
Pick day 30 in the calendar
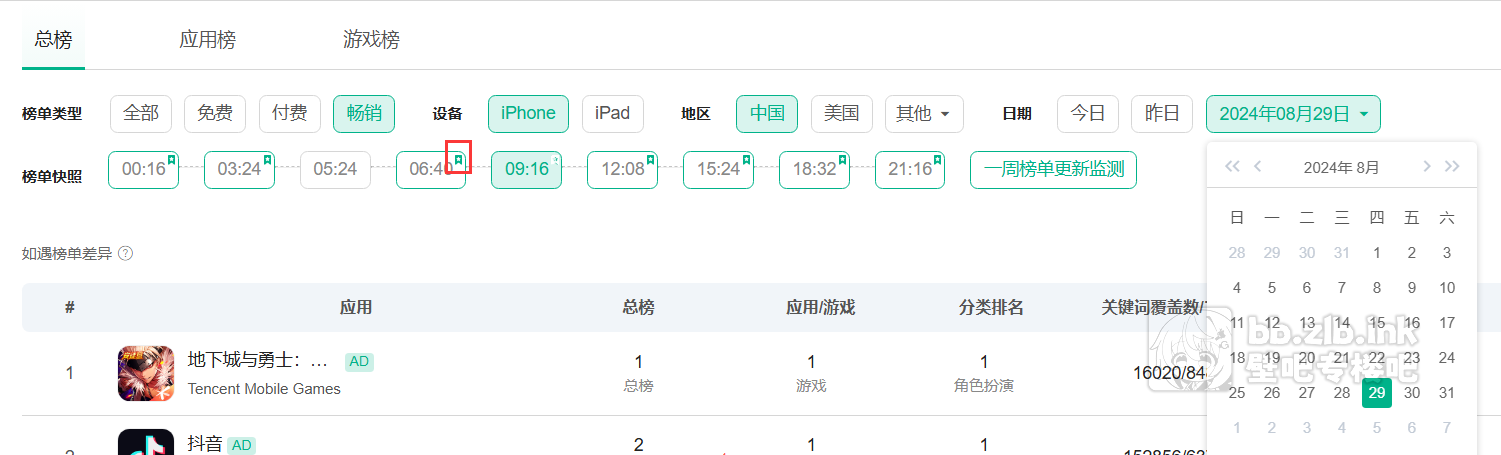pos(1412,393)
